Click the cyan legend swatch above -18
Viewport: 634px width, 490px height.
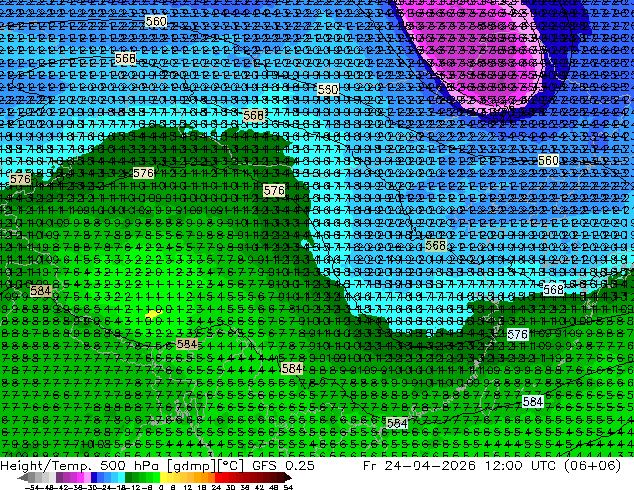tap(121, 477)
